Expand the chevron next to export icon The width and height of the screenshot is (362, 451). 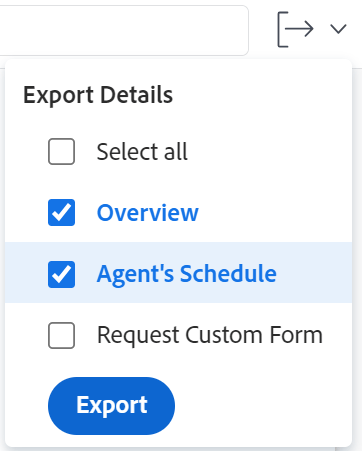[338, 29]
